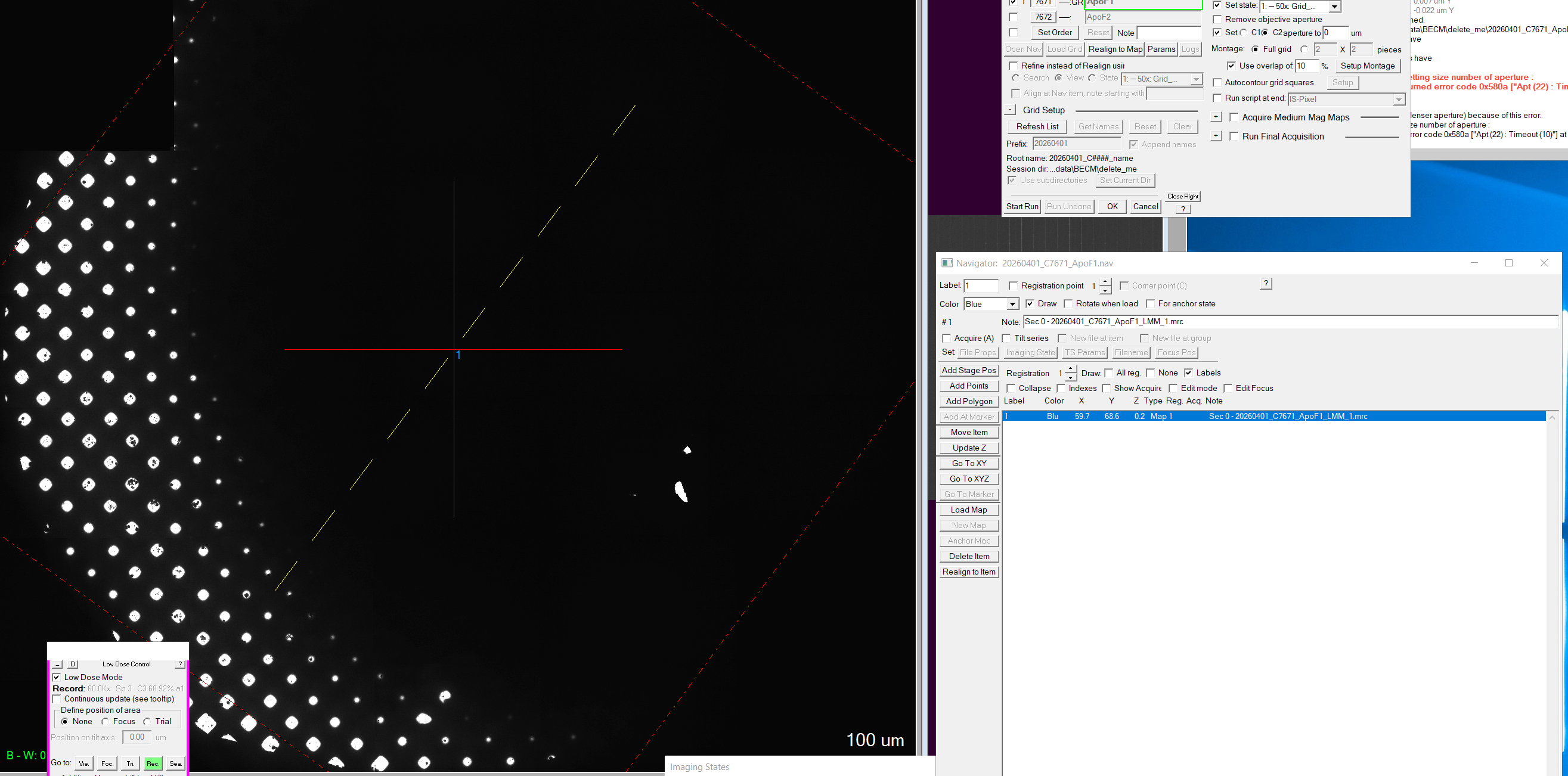Click the Navigator help question mark button
The height and width of the screenshot is (776, 1568).
[1266, 284]
